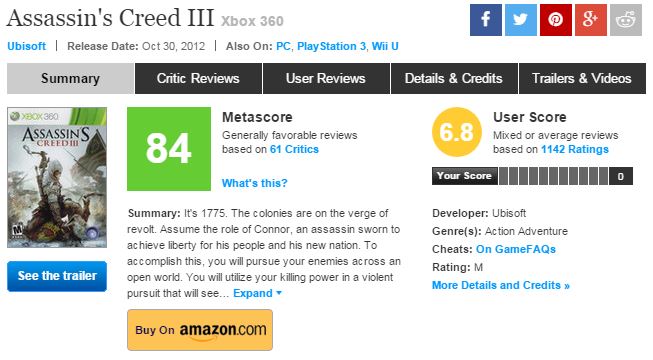Share on Google Plus icon
The width and height of the screenshot is (653, 360).
(591, 20)
